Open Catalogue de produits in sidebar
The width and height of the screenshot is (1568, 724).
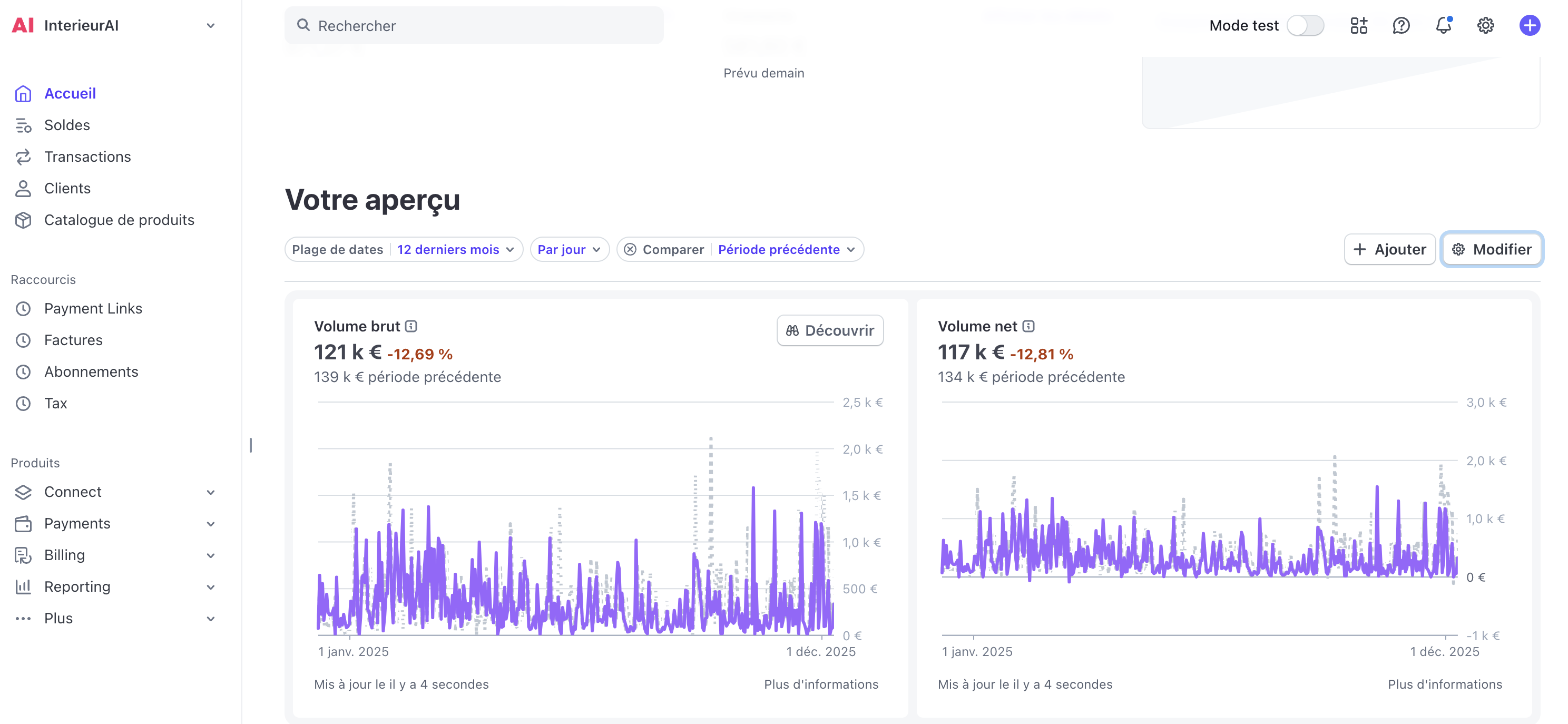pos(119,220)
